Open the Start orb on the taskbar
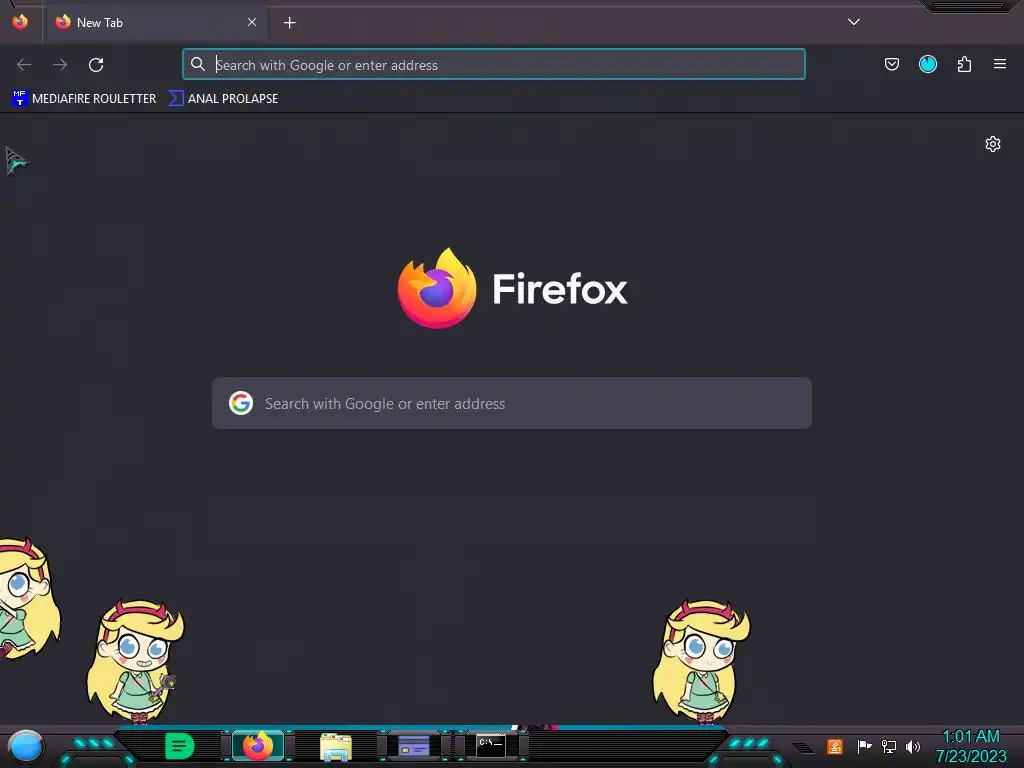 (25, 747)
